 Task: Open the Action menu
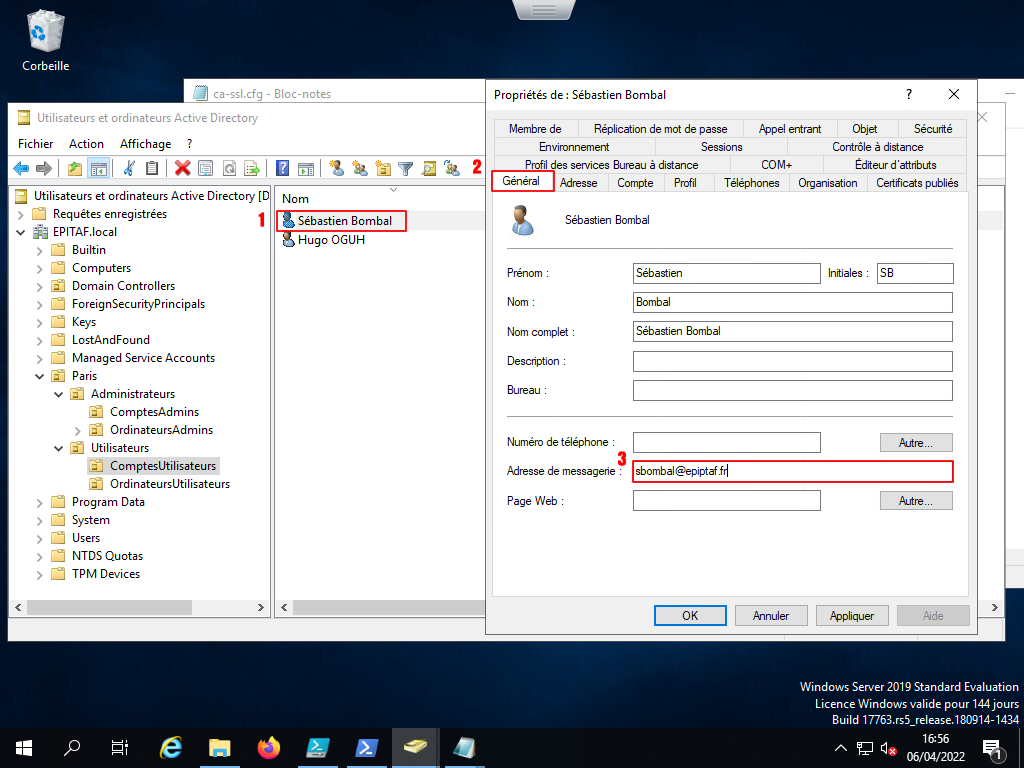tap(86, 144)
